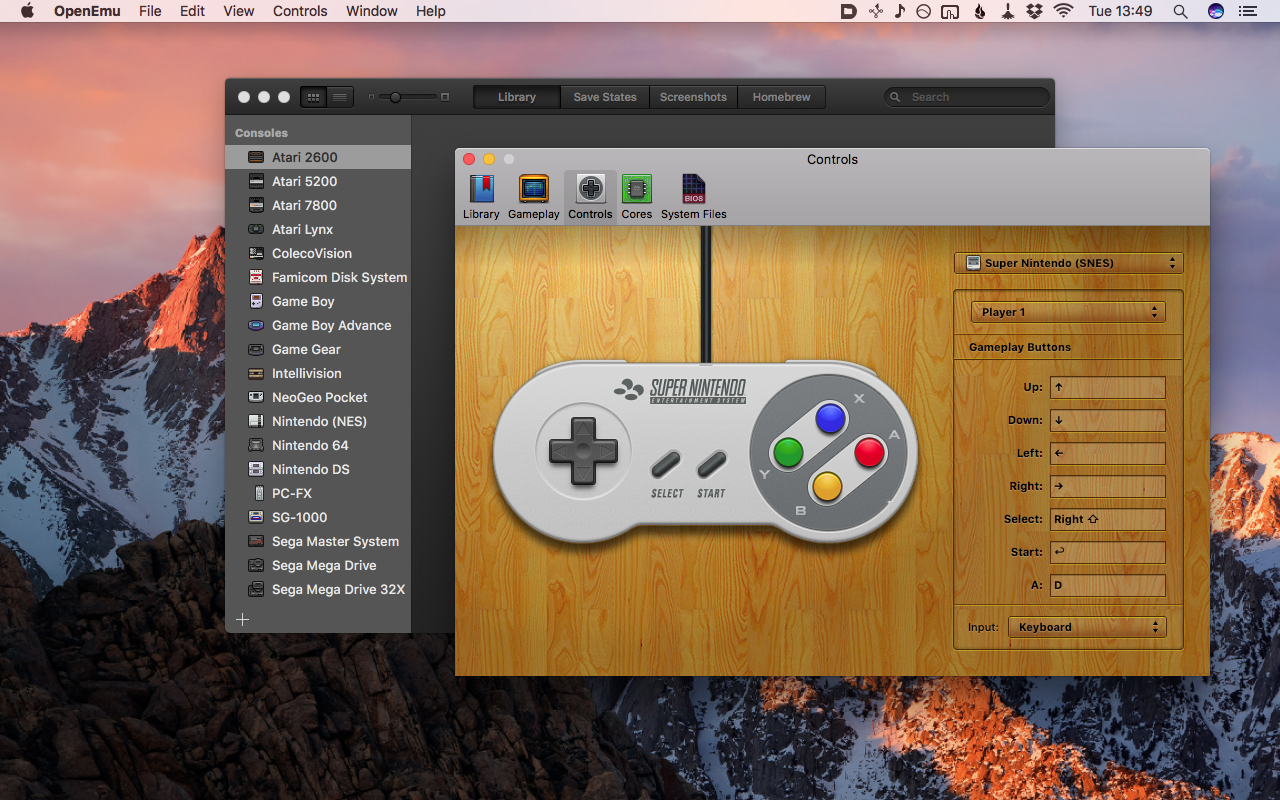
Task: Open the Library preferences pane icon
Action: pos(481,197)
